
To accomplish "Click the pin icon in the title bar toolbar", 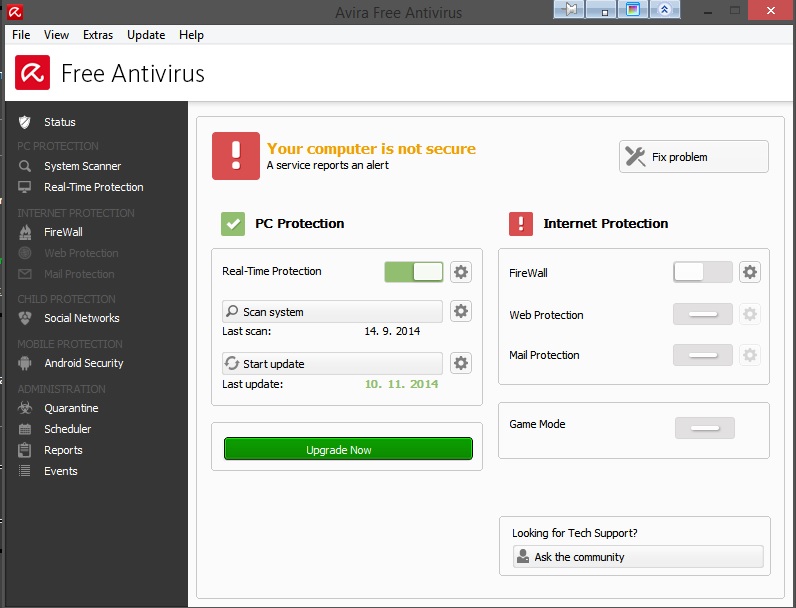I will pyautogui.click(x=569, y=10).
